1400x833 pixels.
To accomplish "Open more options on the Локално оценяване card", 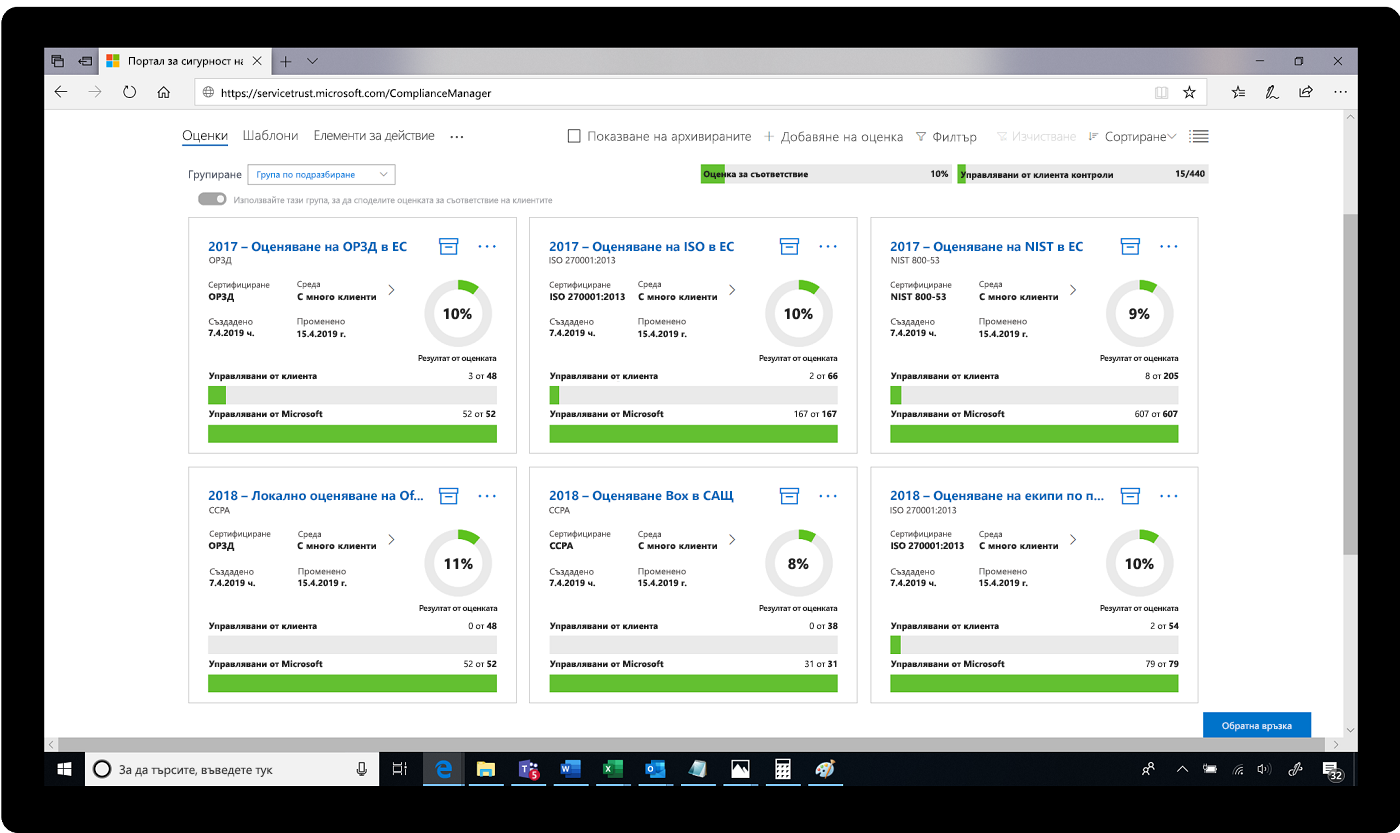I will click(487, 495).
